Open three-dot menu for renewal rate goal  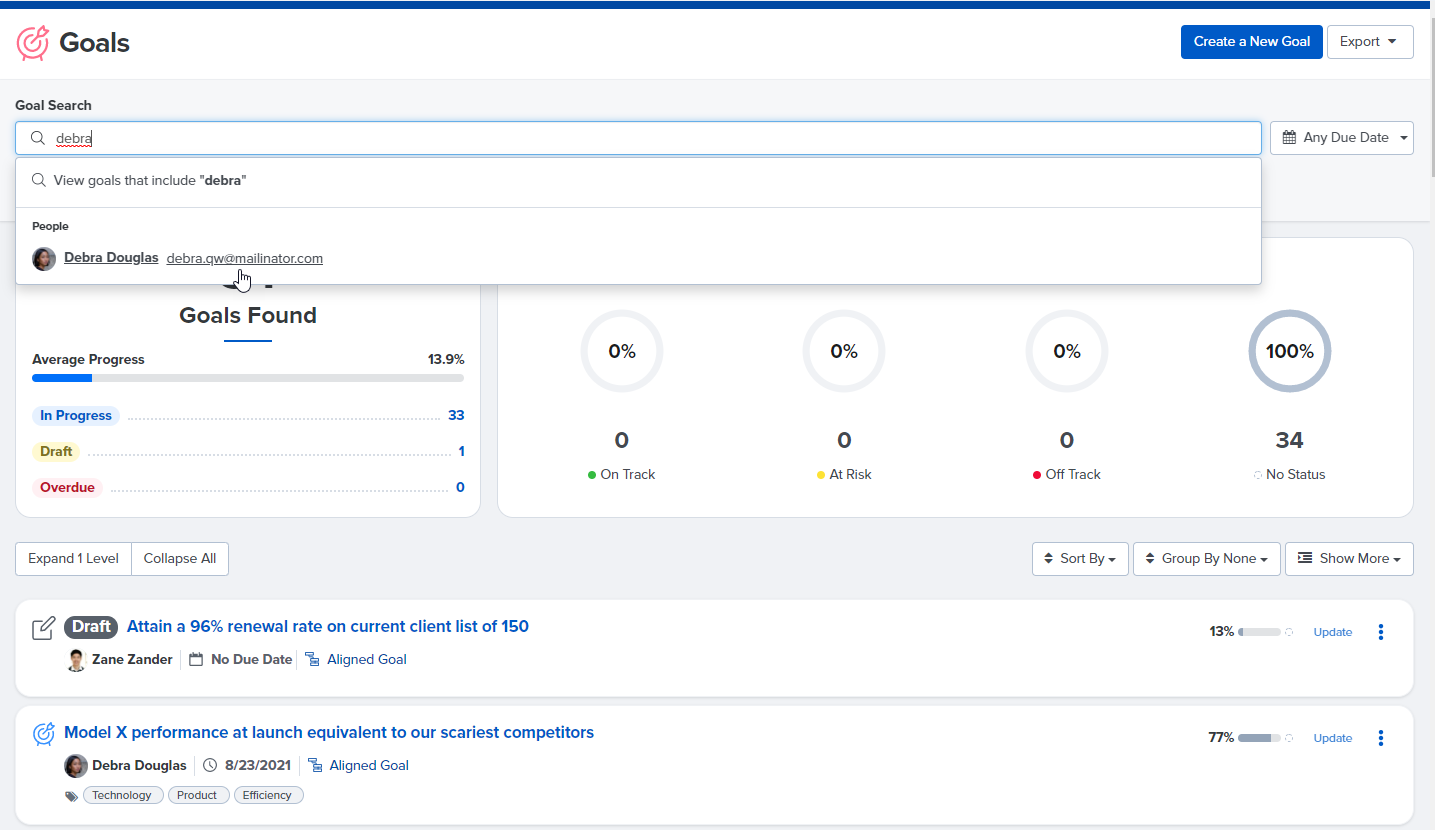(x=1381, y=632)
